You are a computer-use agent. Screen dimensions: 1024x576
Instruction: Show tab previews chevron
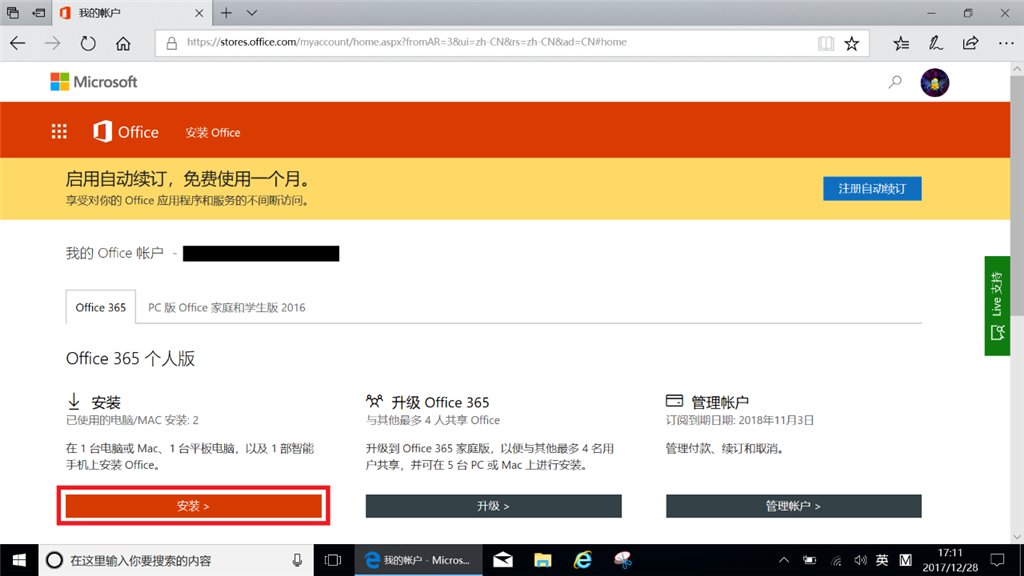click(x=251, y=13)
